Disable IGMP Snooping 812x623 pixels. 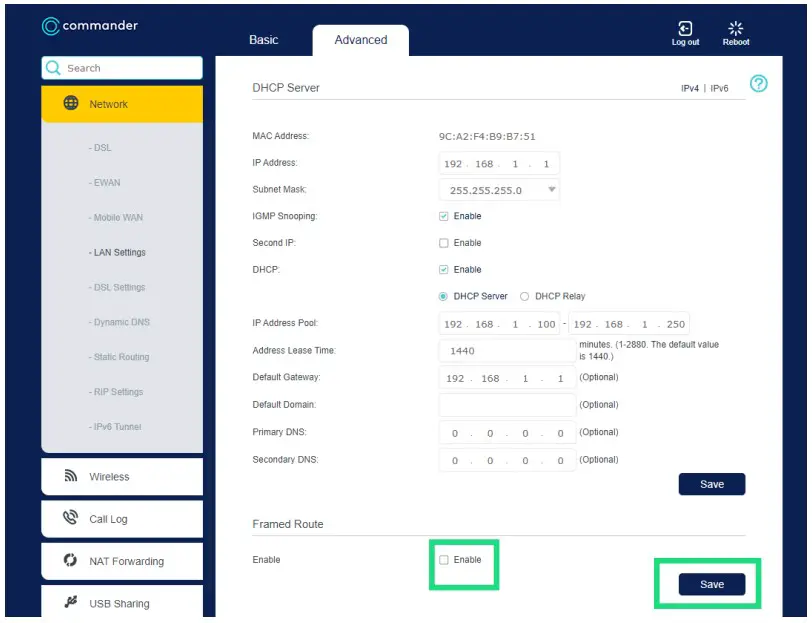445,216
